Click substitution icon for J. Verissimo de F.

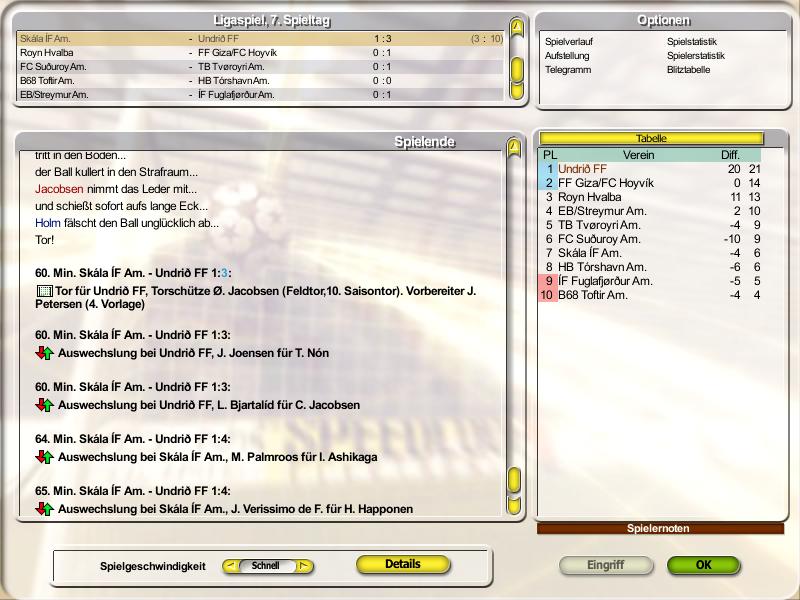click(x=45, y=509)
